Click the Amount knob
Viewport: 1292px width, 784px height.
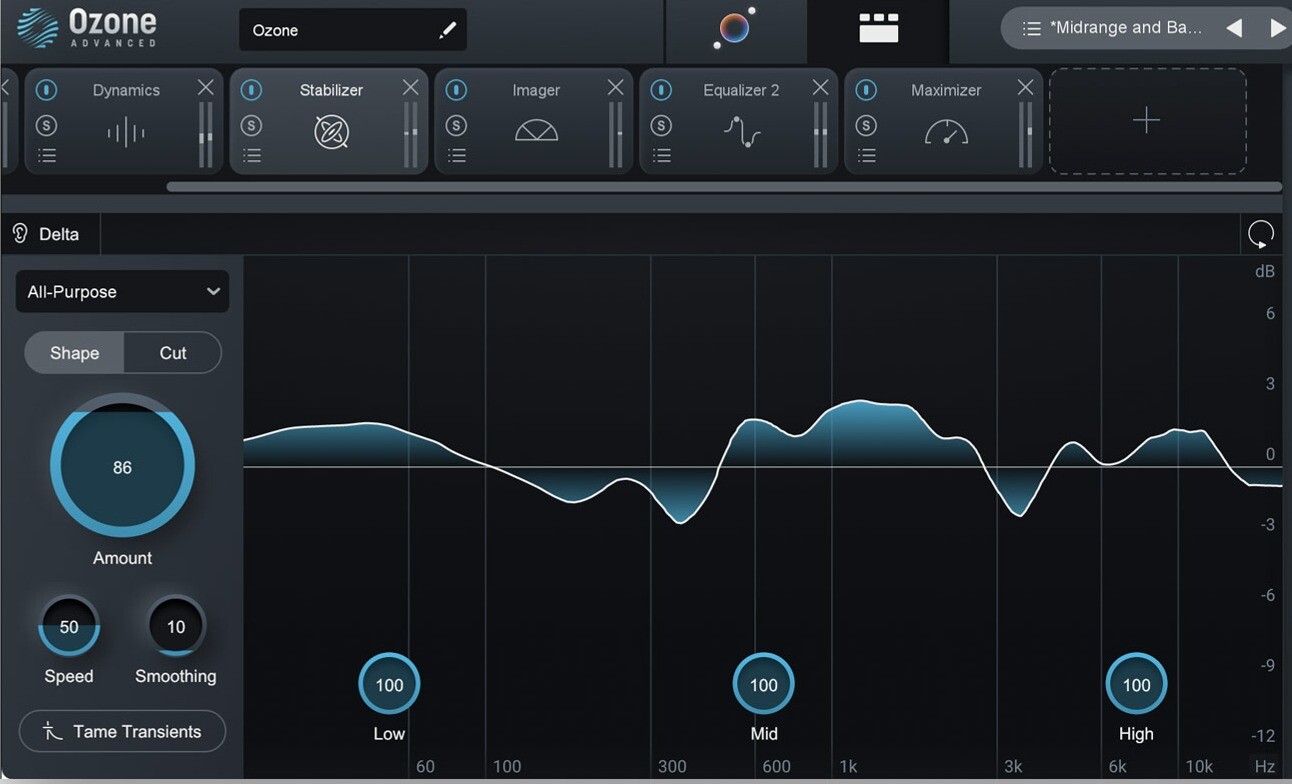122,467
